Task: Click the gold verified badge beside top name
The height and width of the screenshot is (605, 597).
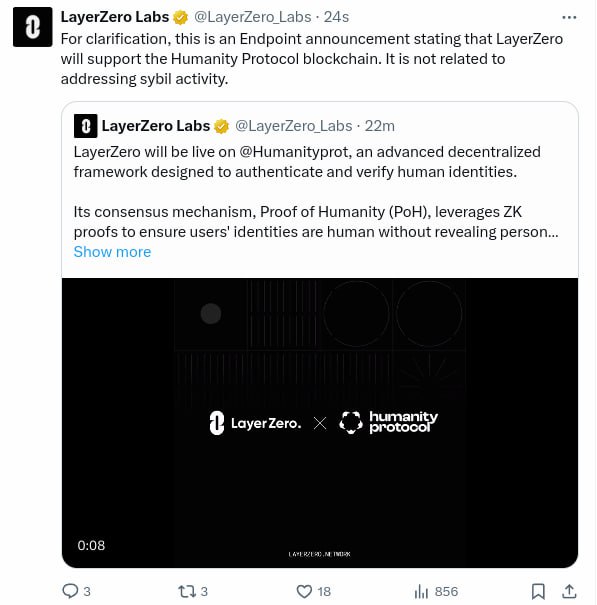Action: [x=180, y=17]
